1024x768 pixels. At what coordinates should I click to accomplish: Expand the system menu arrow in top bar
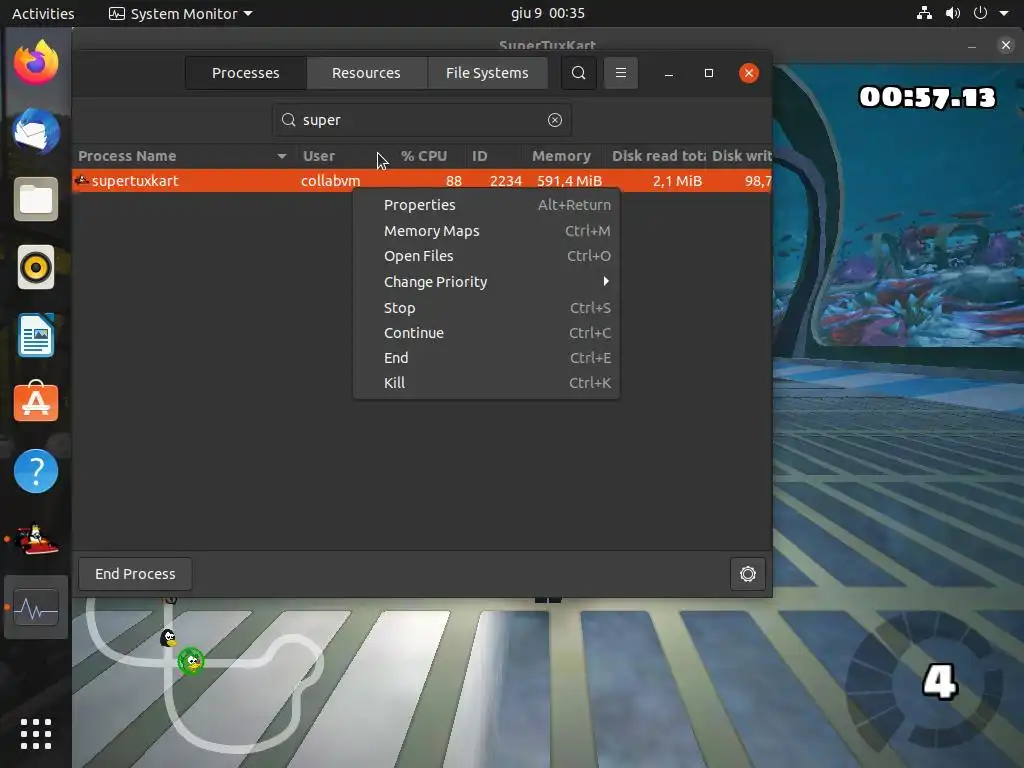1004,13
